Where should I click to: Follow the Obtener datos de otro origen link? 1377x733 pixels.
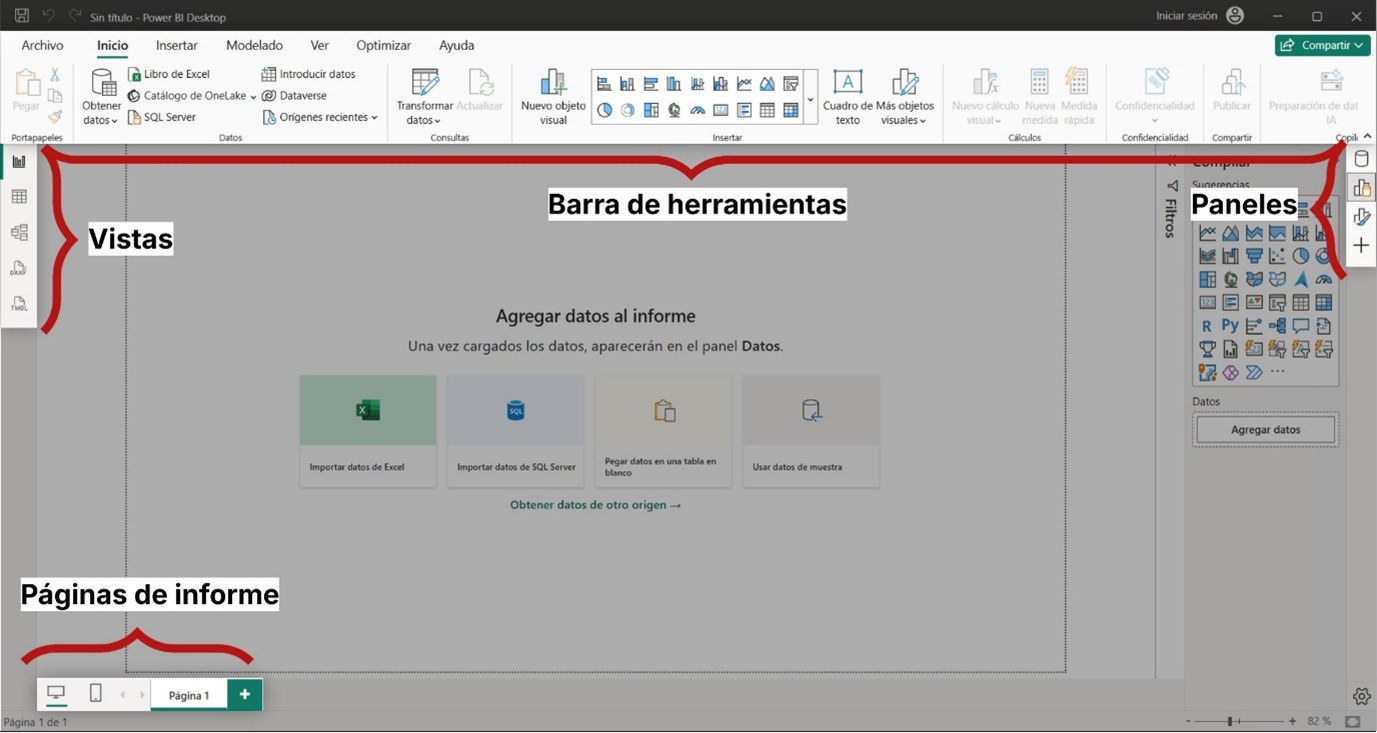pyautogui.click(x=595, y=506)
